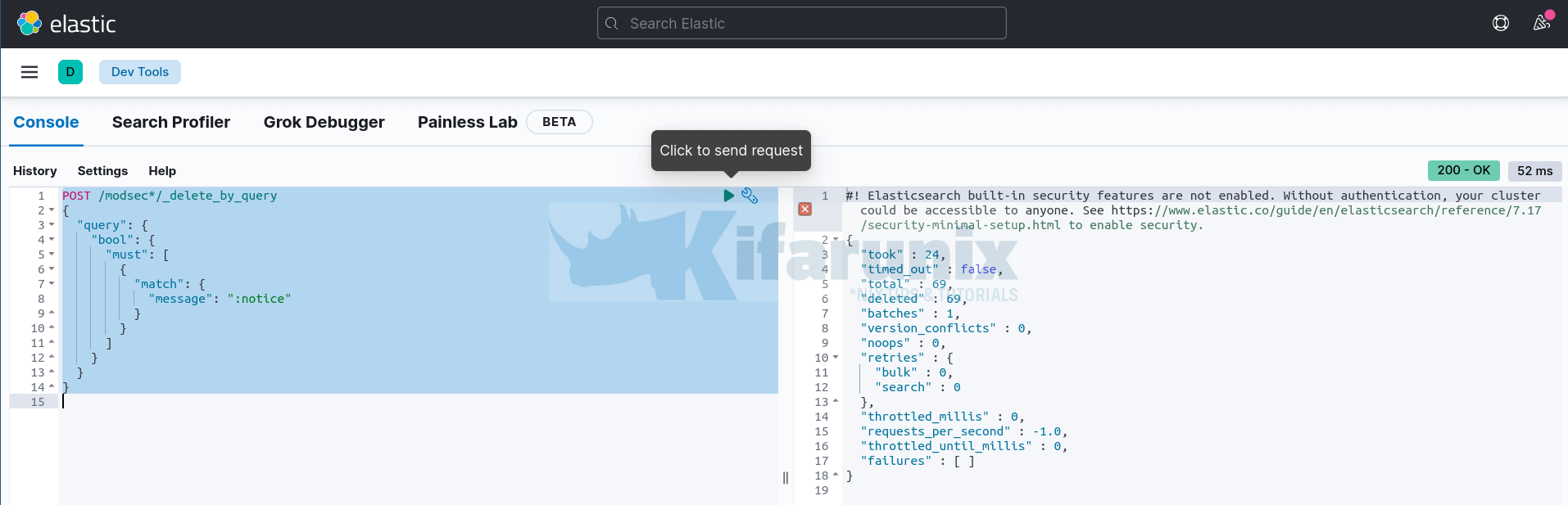This screenshot has height=505, width=1568.
Task: Collapse the "query" block fold arrow on line 3
Action: (x=52, y=225)
